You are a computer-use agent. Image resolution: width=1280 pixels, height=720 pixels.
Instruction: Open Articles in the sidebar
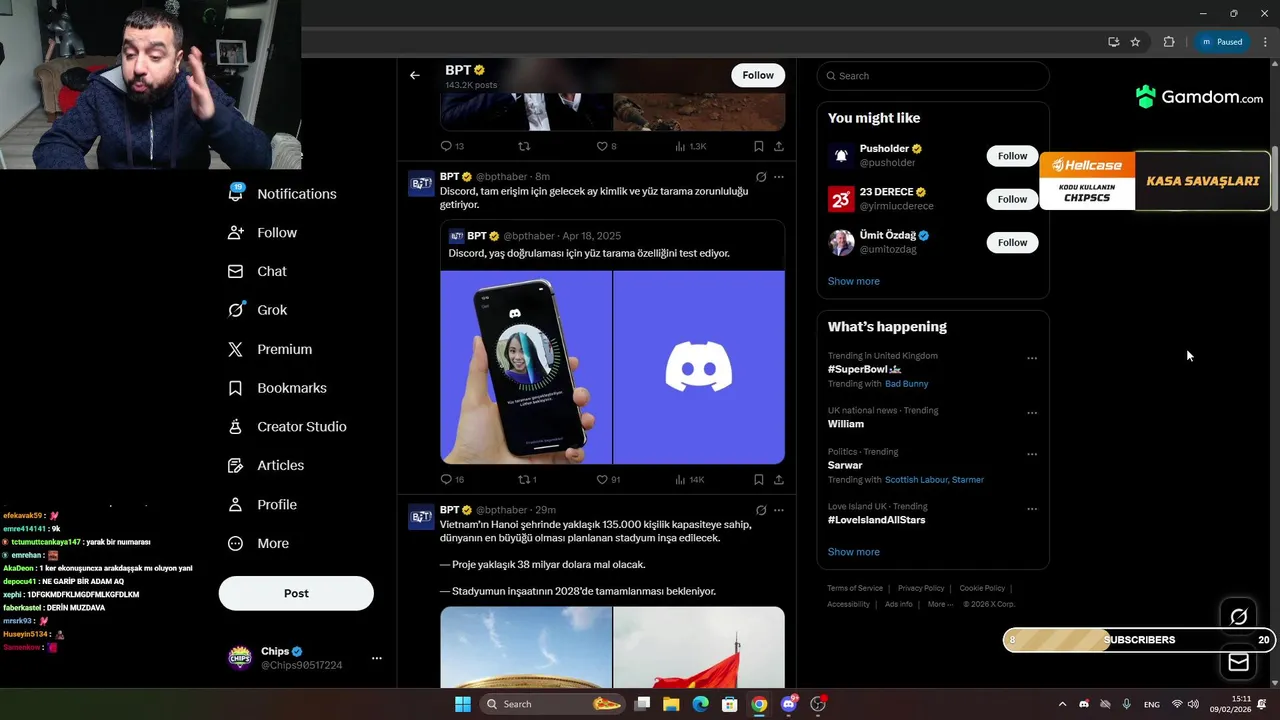[267, 465]
